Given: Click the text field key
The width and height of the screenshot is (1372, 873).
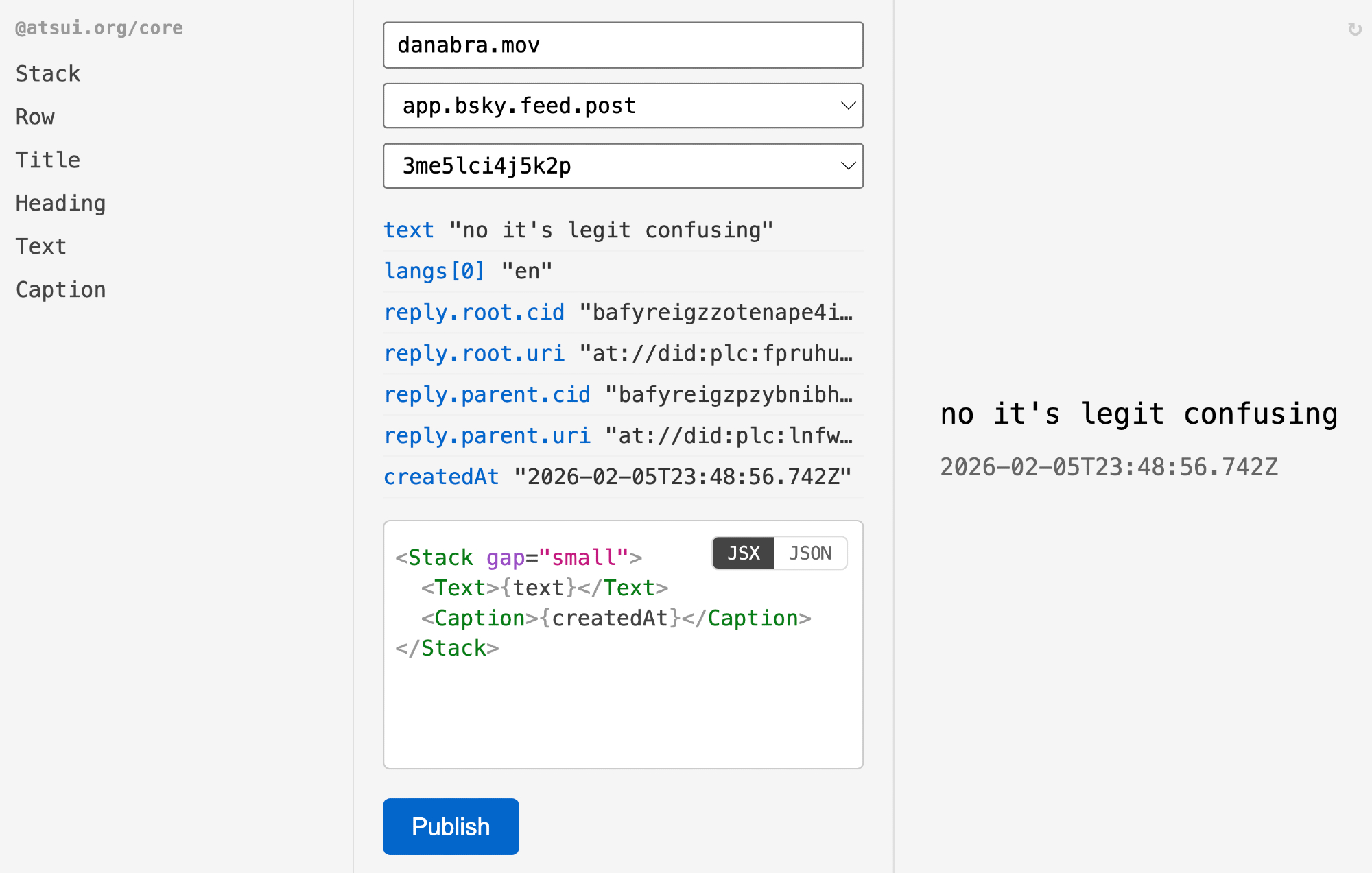Looking at the screenshot, I should [409, 230].
